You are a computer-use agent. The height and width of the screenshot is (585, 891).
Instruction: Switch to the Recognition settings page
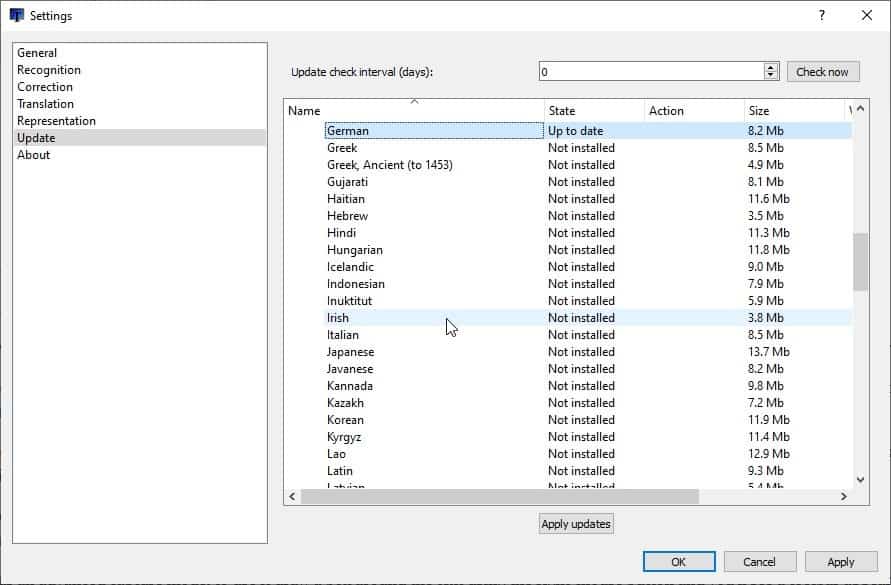point(49,70)
